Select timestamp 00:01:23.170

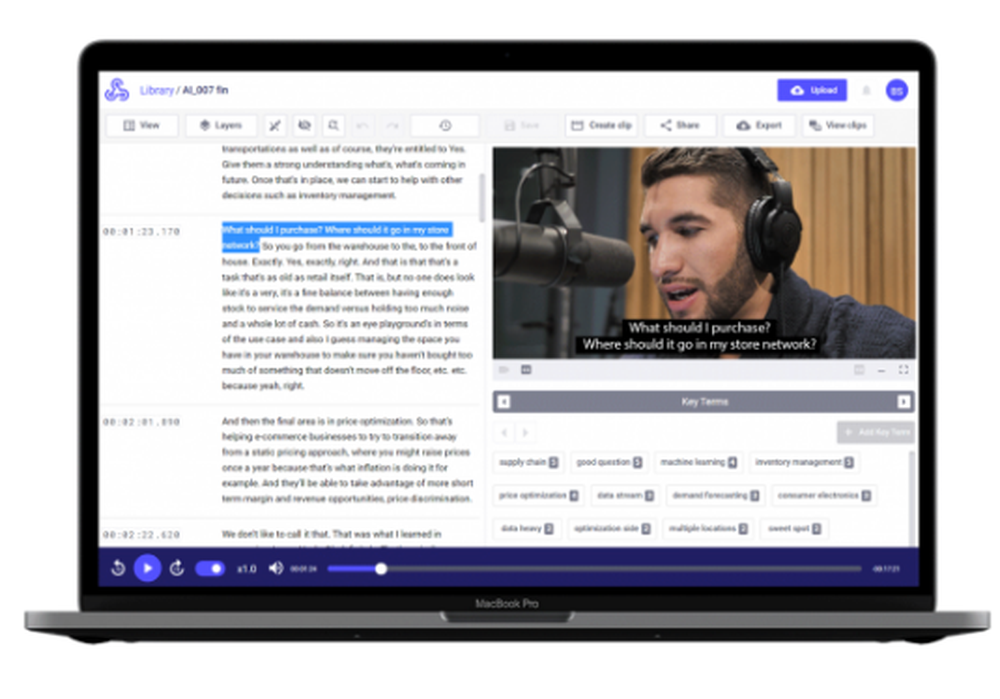141,232
